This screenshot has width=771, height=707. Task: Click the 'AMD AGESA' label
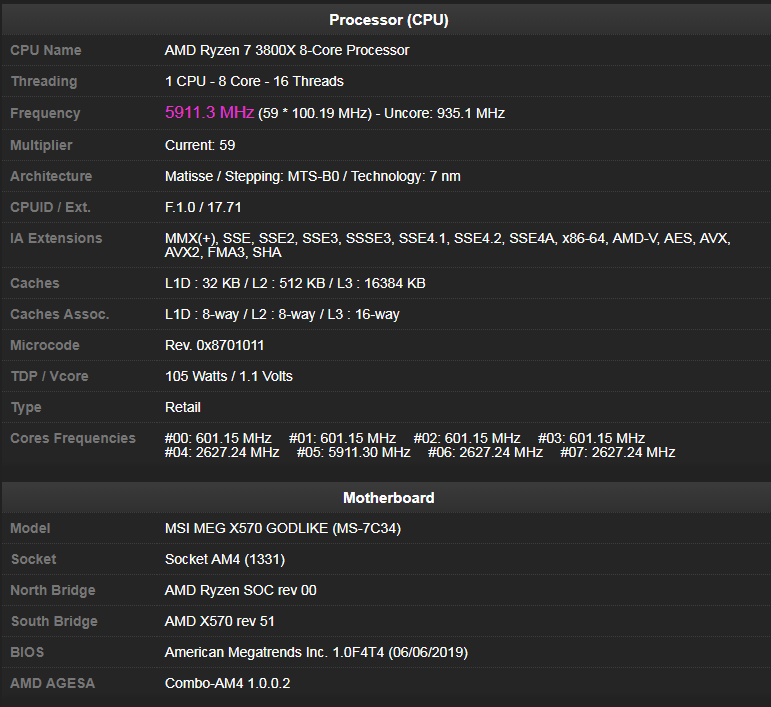(53, 683)
